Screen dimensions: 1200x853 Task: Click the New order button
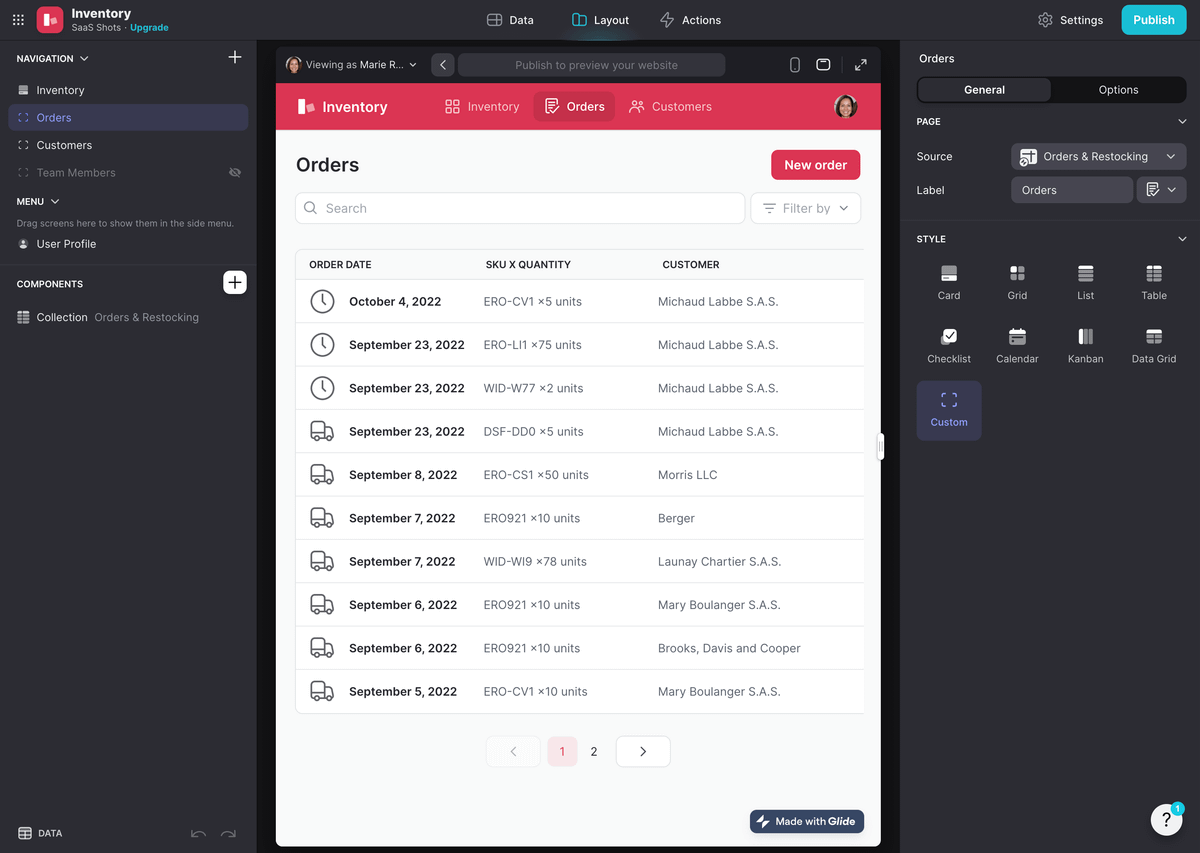coord(815,165)
